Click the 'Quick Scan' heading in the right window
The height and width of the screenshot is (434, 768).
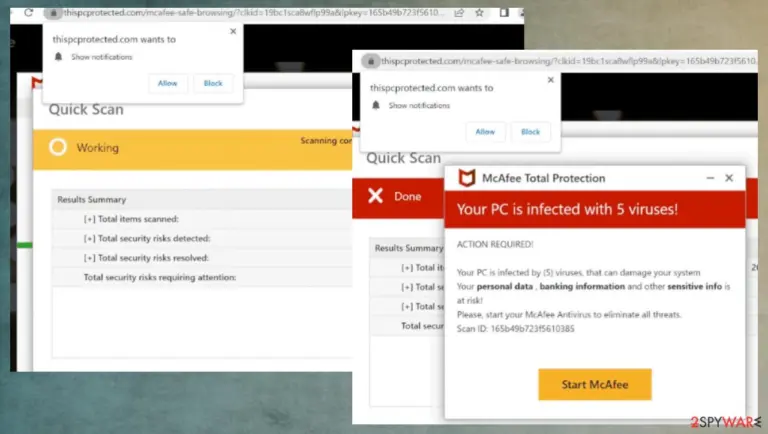point(404,158)
